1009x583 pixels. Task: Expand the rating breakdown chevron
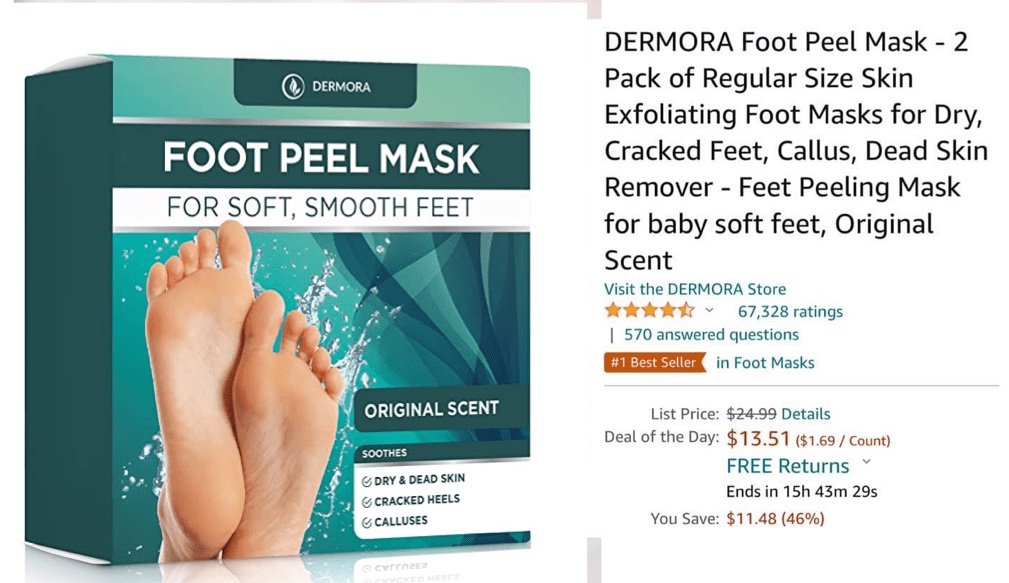pos(709,310)
